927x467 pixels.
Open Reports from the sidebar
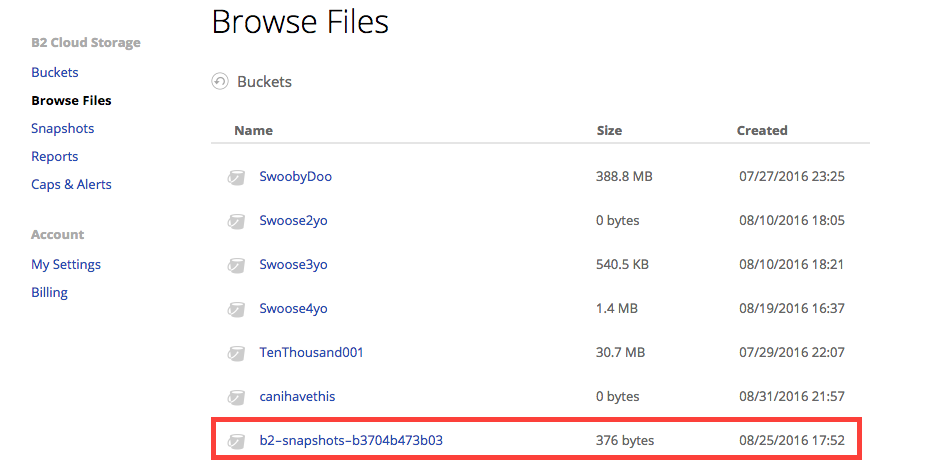(x=55, y=156)
